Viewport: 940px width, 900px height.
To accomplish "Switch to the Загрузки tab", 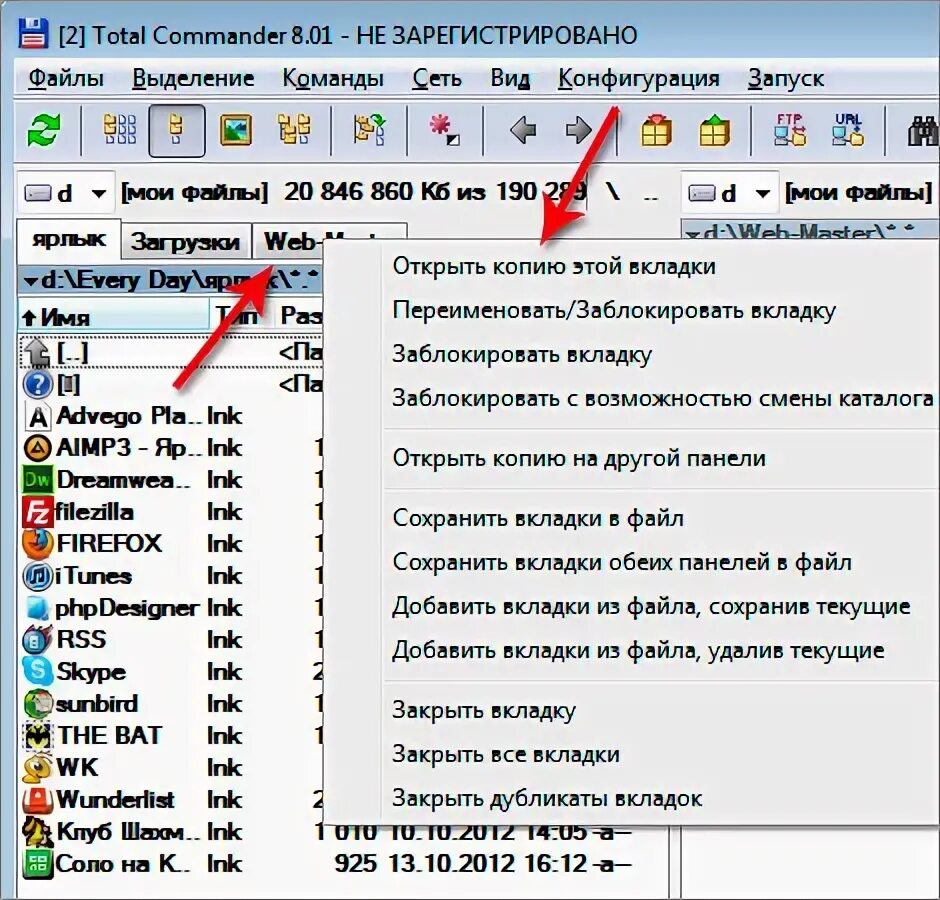I will click(x=185, y=242).
